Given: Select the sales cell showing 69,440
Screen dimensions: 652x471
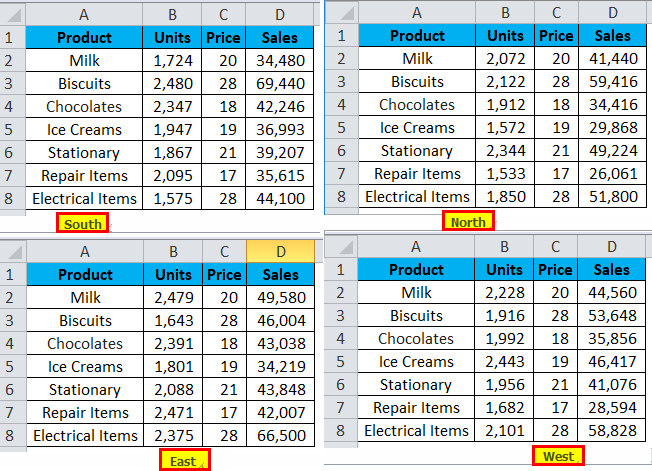Looking at the screenshot, I should pos(280,83).
